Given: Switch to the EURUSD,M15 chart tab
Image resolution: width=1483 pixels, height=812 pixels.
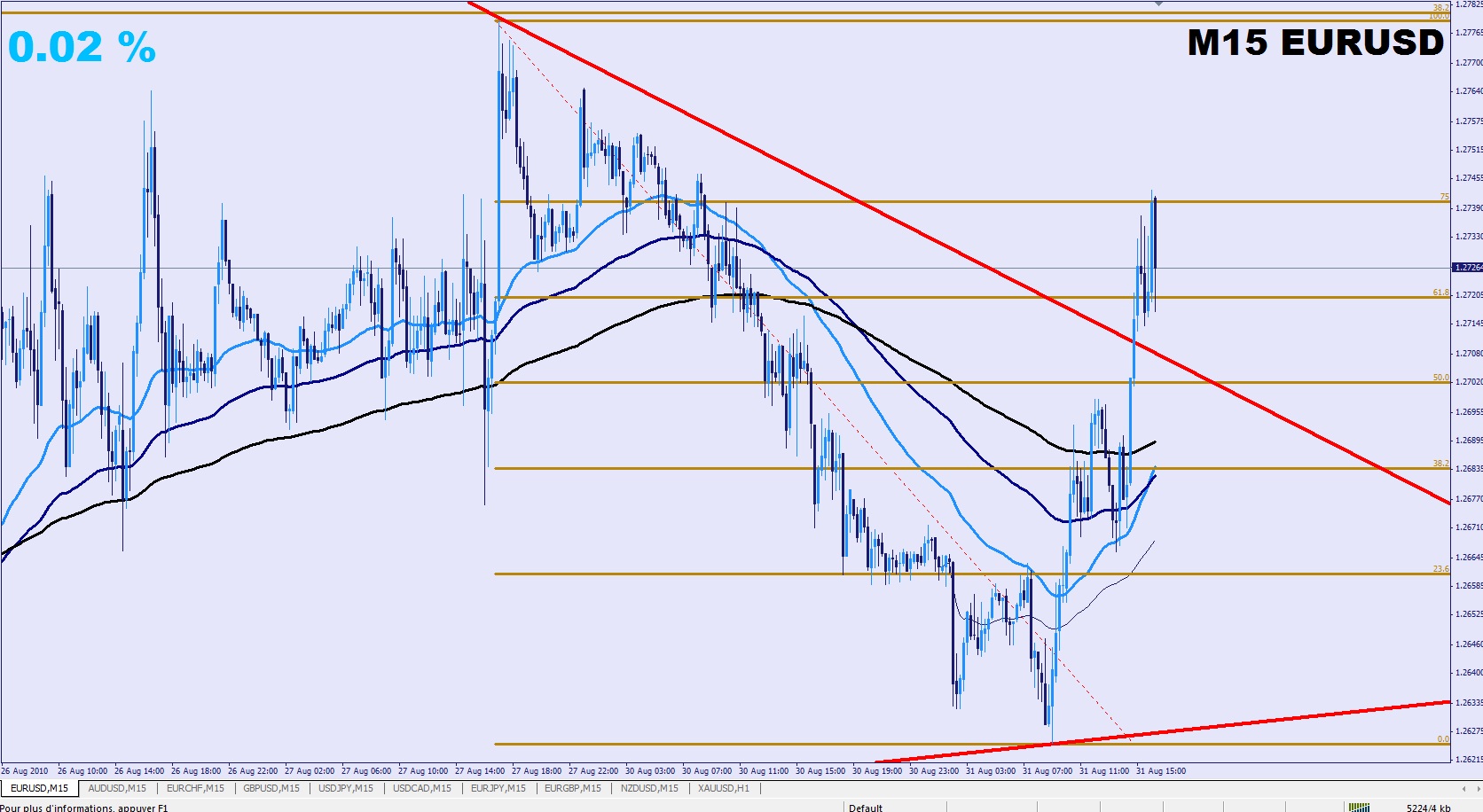Looking at the screenshot, I should click(x=40, y=788).
